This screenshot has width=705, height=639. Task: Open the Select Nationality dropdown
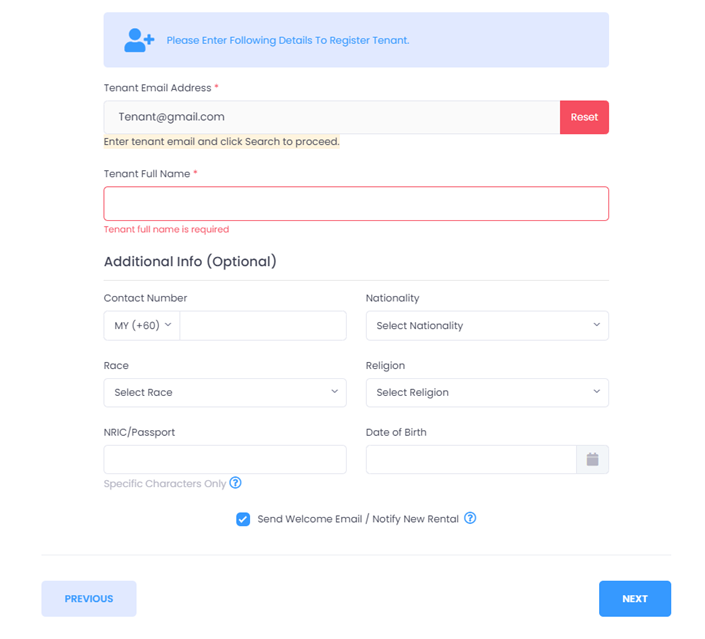(x=487, y=325)
